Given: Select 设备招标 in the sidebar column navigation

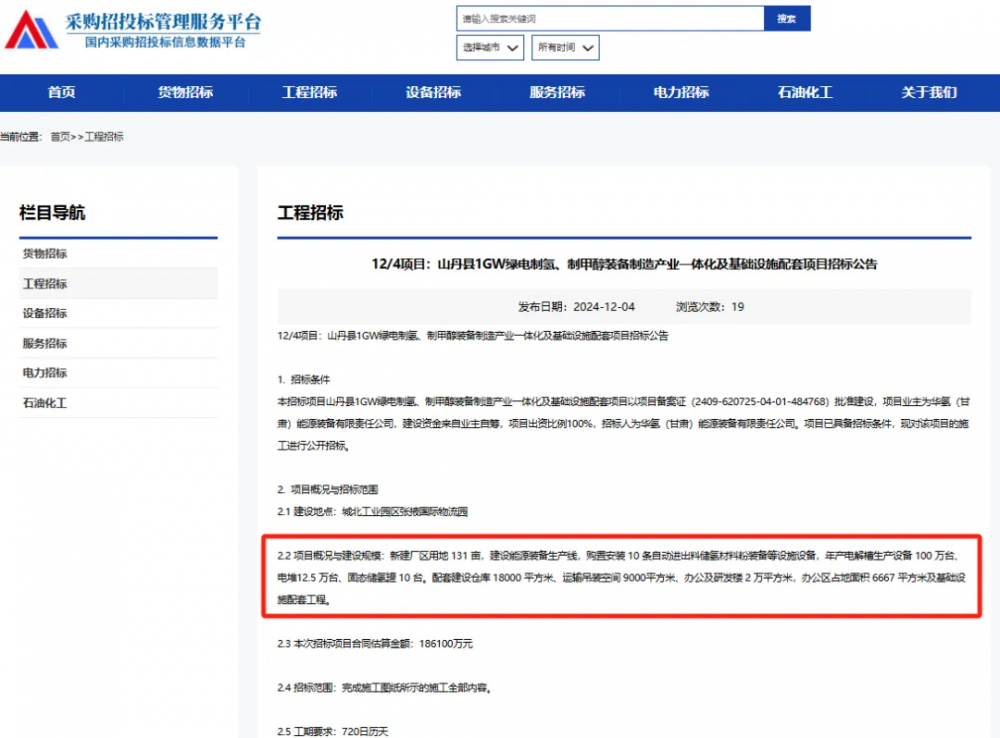Looking at the screenshot, I should [x=119, y=313].
